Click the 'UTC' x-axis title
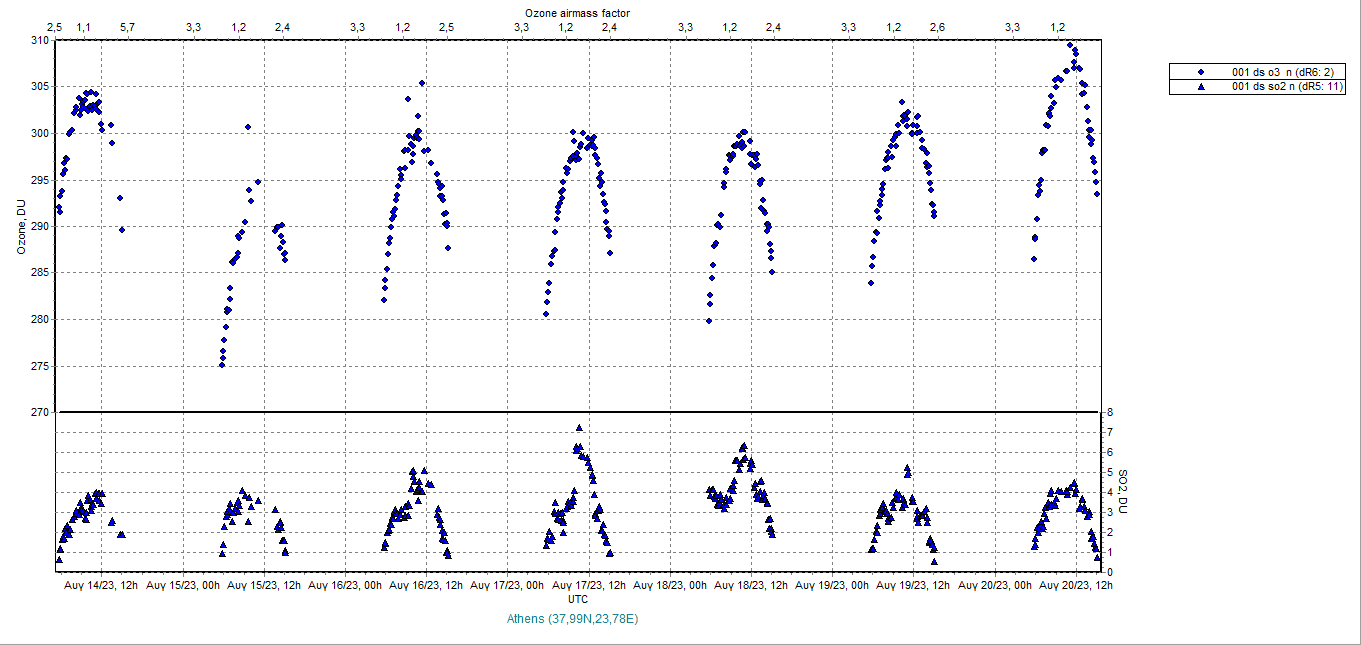The image size is (1361, 645). [577, 599]
